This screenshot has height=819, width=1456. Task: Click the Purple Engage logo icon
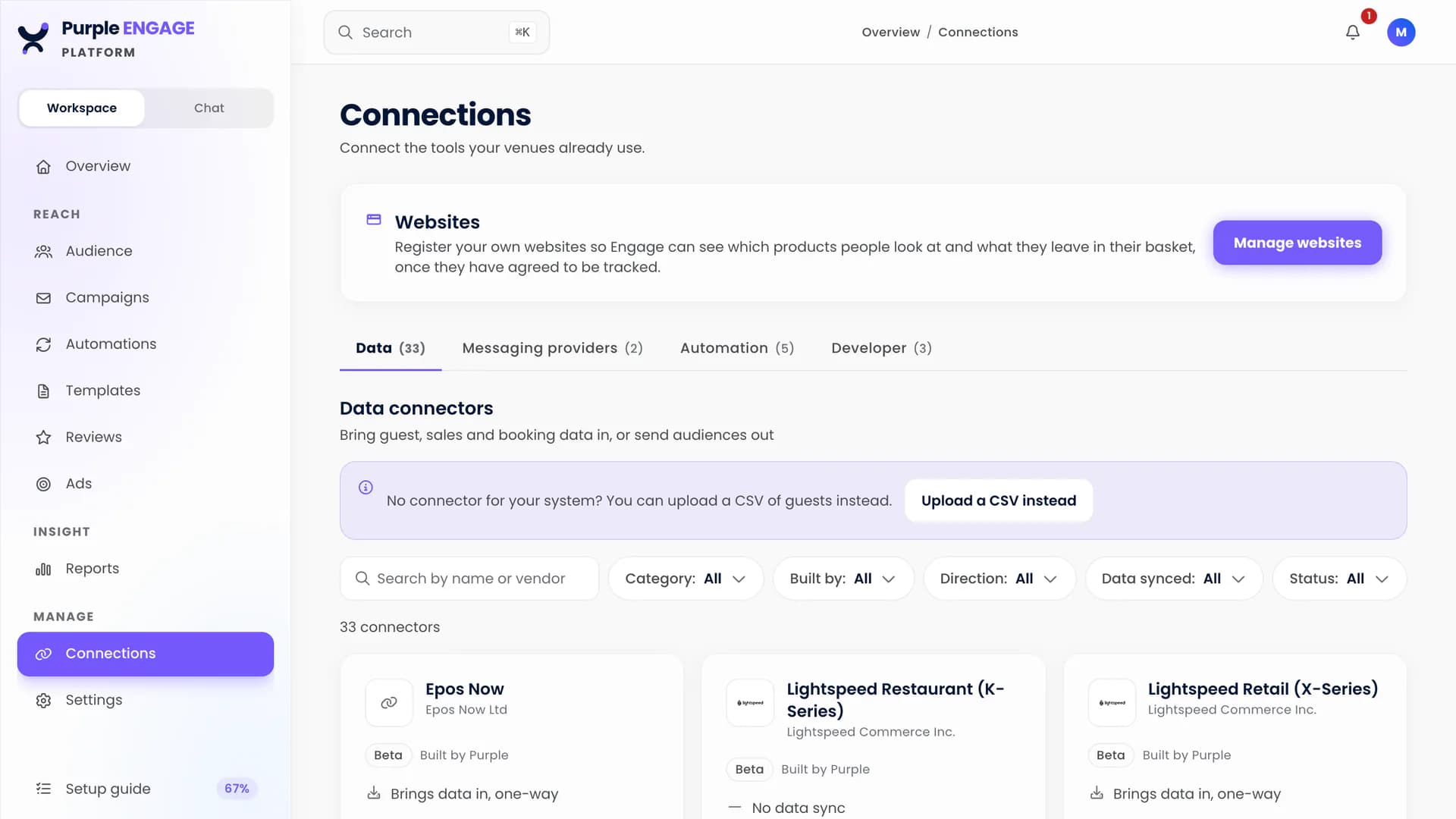[x=33, y=38]
